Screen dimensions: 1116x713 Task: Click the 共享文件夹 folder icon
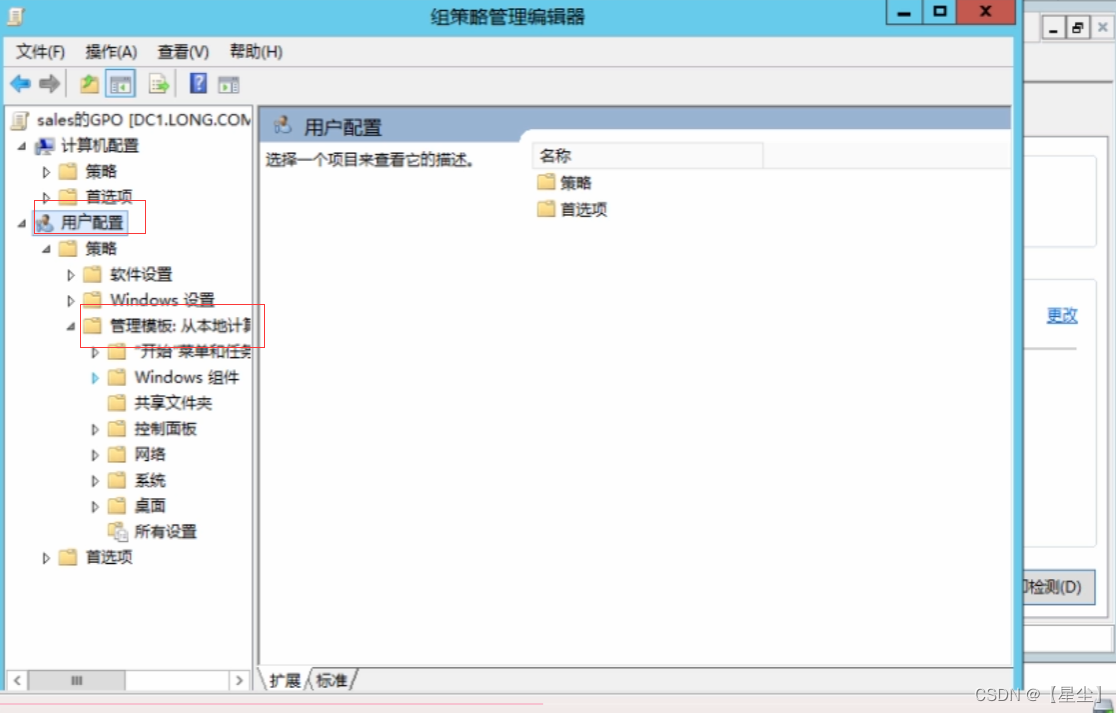pos(117,403)
